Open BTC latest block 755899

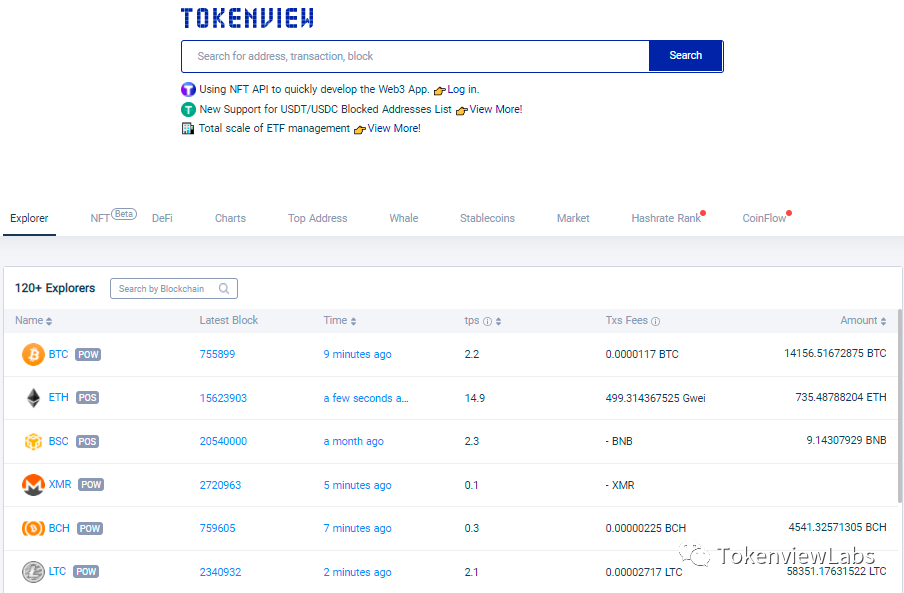point(217,354)
